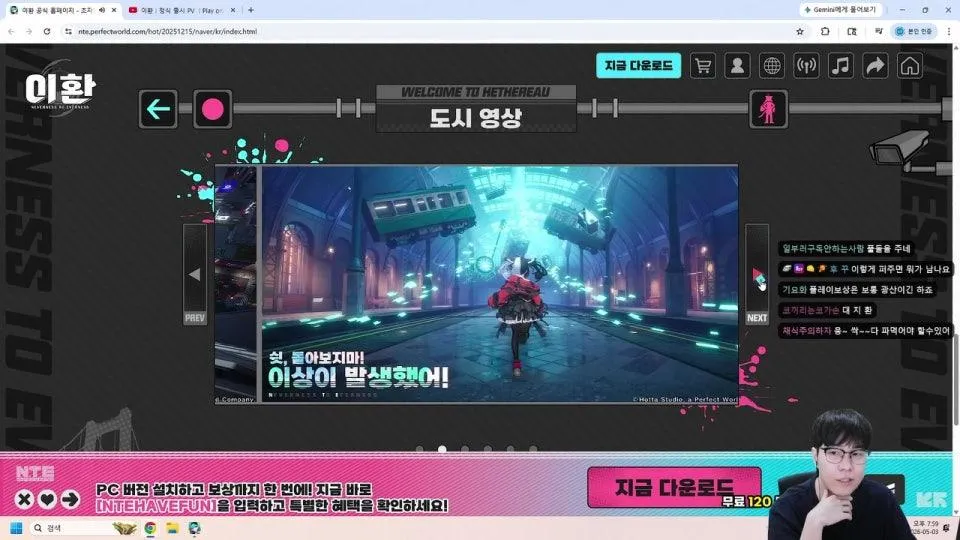
Task: Click the chat message from 채식주의하자
Action: pos(865,331)
